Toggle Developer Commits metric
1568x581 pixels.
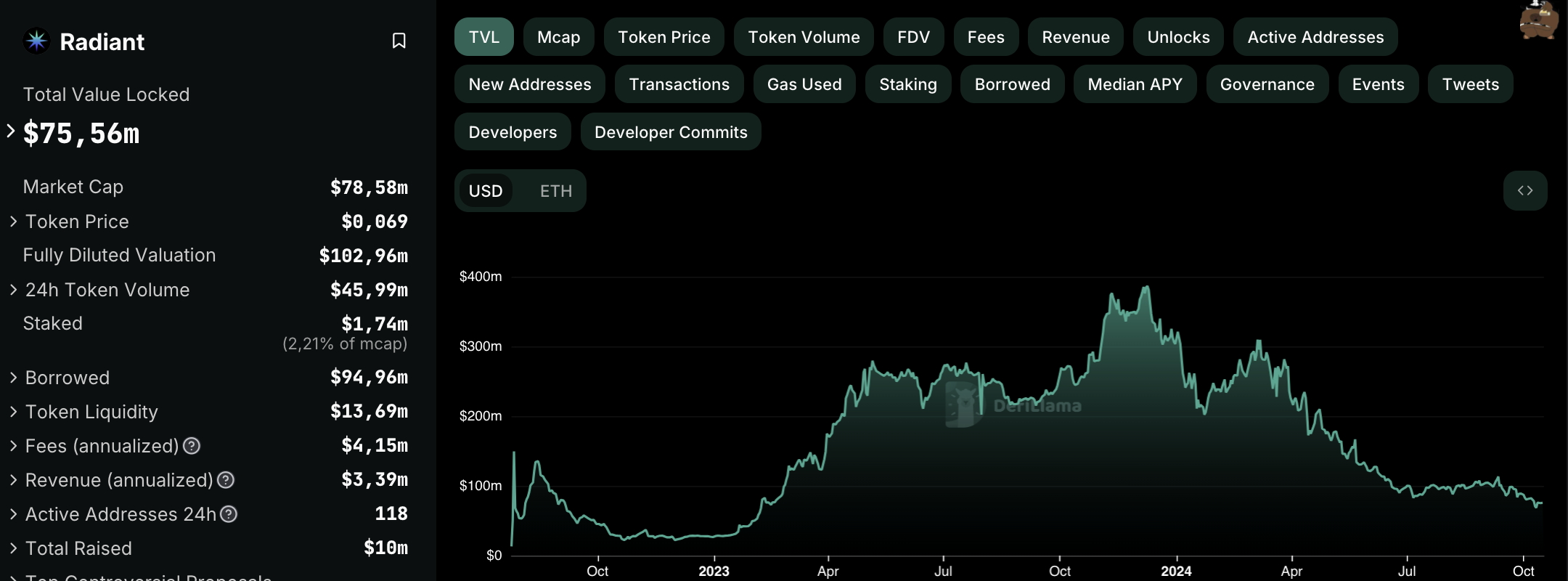671,132
